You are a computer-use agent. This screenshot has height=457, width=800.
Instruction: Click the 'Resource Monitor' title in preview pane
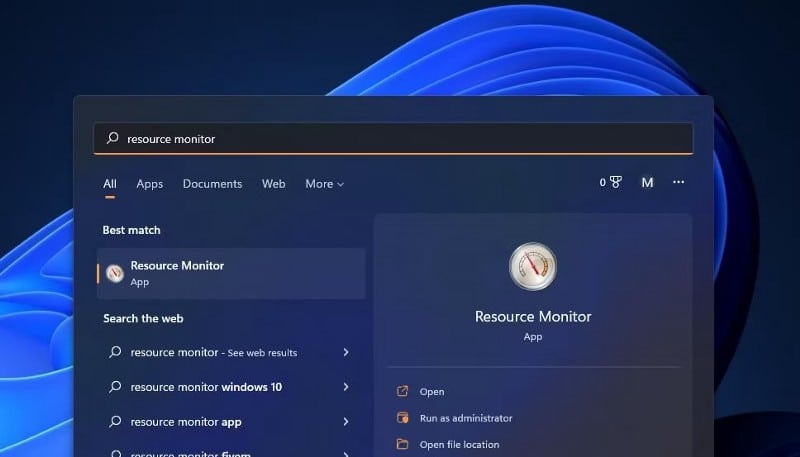click(533, 316)
